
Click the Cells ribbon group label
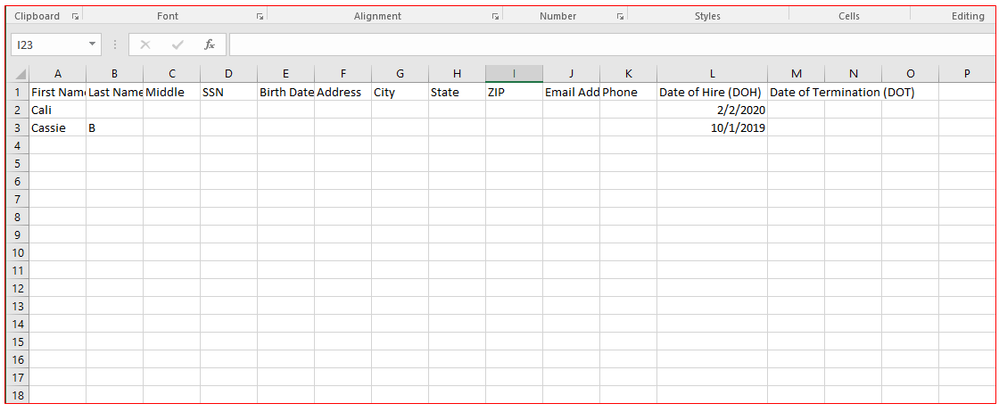pyautogui.click(x=849, y=16)
